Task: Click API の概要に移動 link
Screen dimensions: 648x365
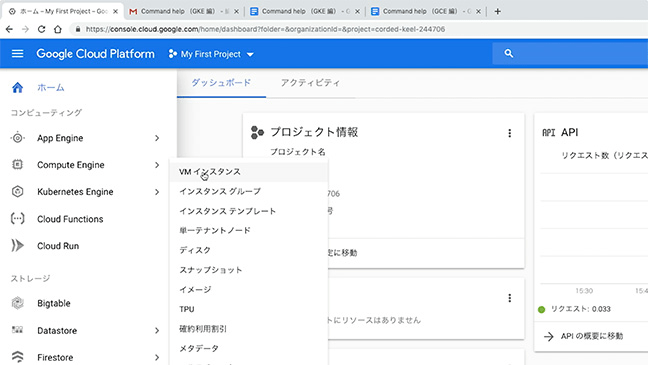Action: click(x=592, y=336)
